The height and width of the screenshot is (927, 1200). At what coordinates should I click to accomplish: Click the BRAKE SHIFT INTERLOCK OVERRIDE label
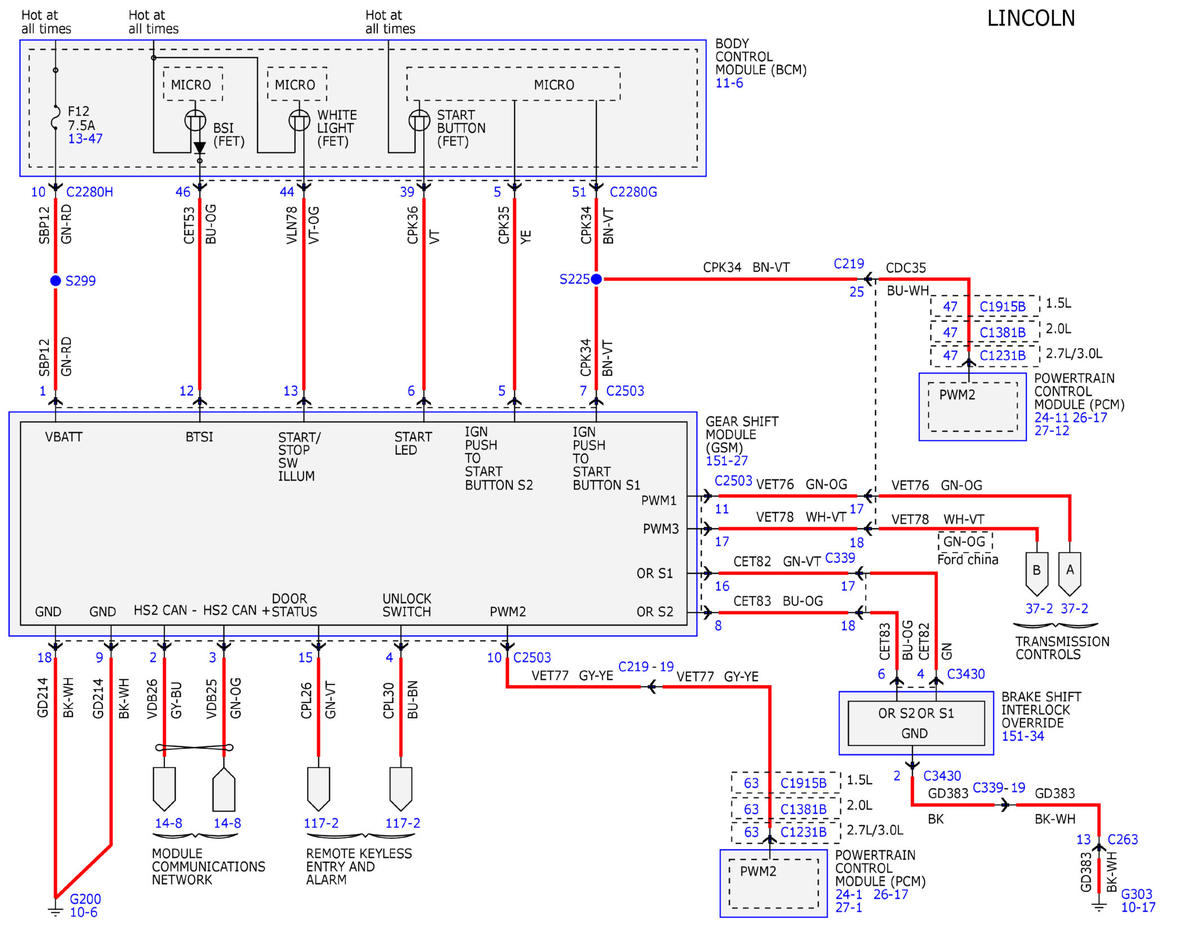[x=1042, y=710]
